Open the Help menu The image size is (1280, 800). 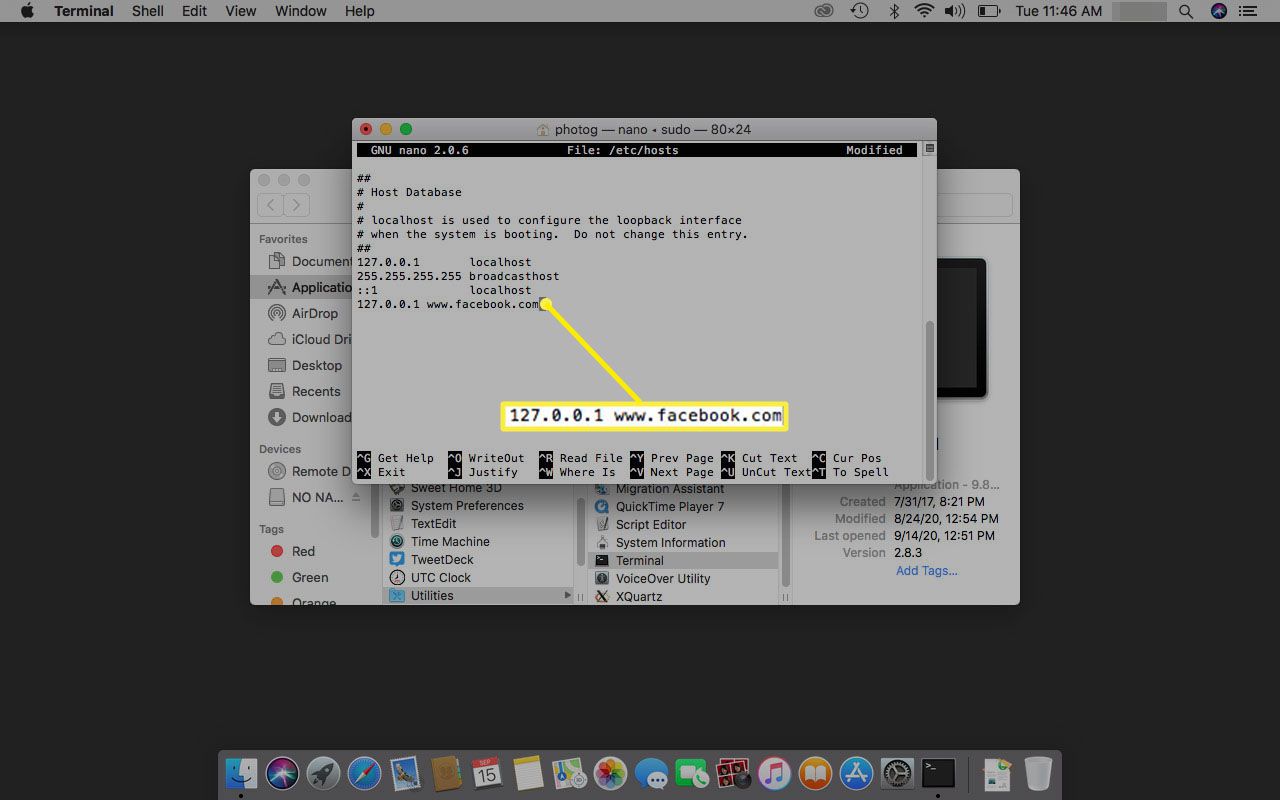(360, 11)
